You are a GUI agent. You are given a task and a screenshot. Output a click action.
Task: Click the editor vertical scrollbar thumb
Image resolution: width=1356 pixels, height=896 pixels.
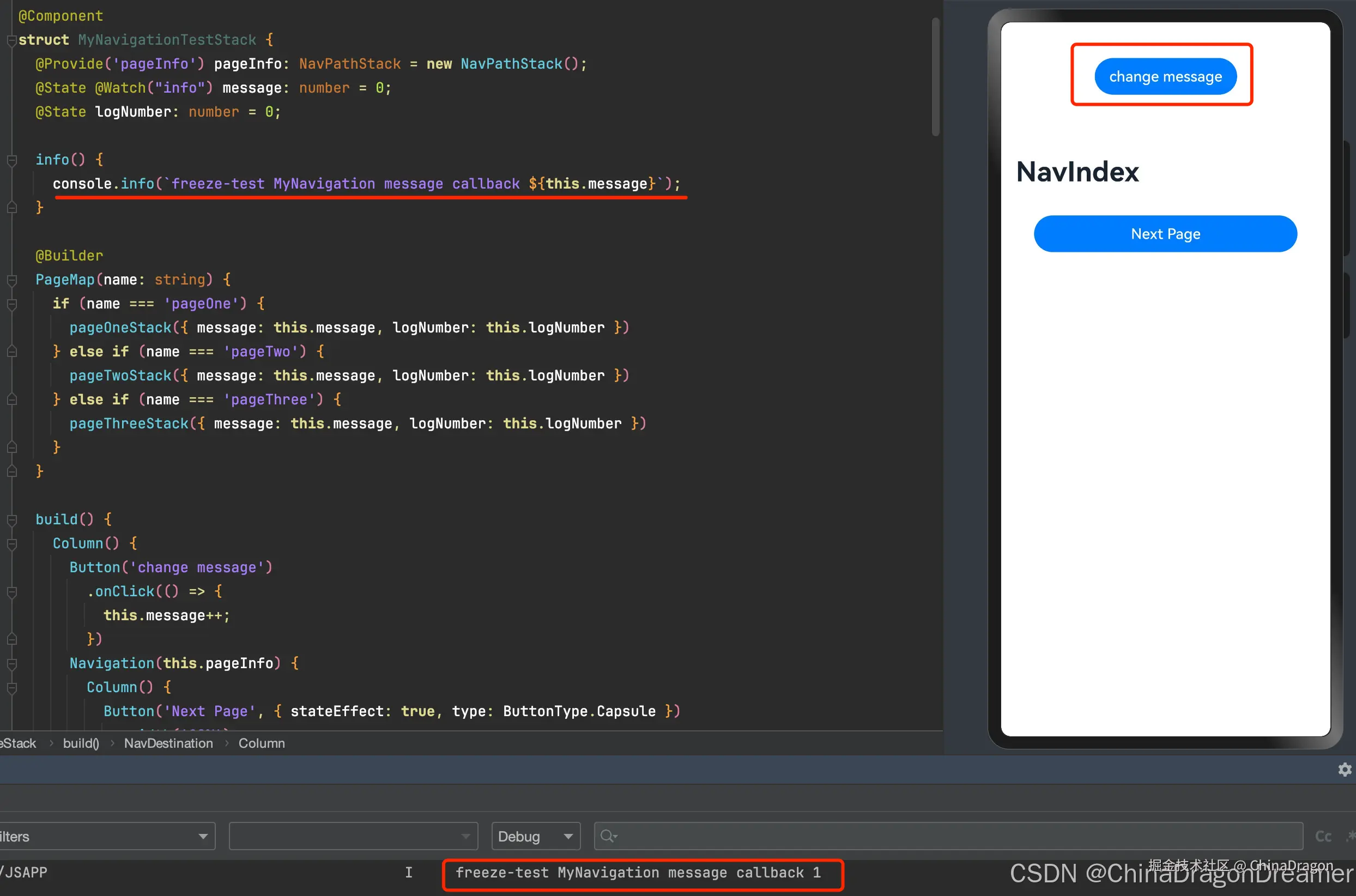(x=935, y=77)
